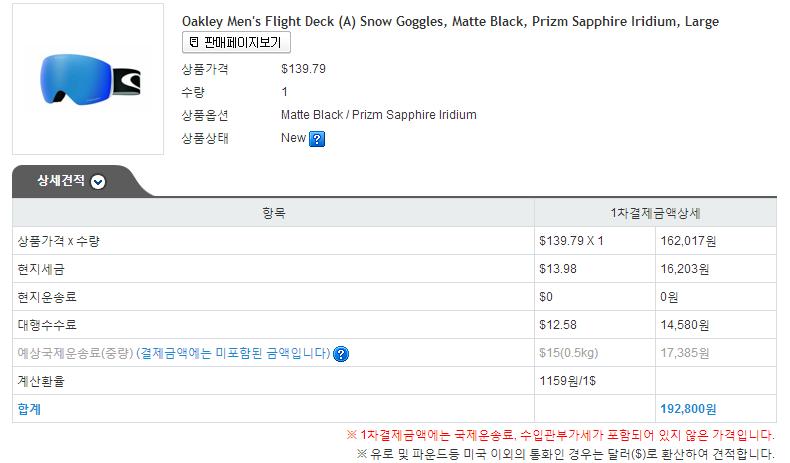Click the 판매페이지보기 button
Viewport: 790px width, 463px height.
pos(236,43)
